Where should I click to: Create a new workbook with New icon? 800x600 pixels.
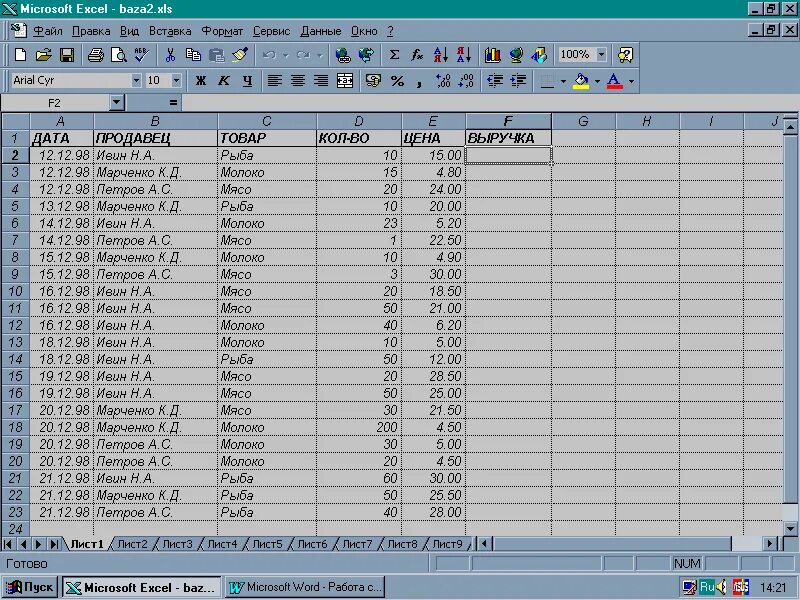click(20, 55)
